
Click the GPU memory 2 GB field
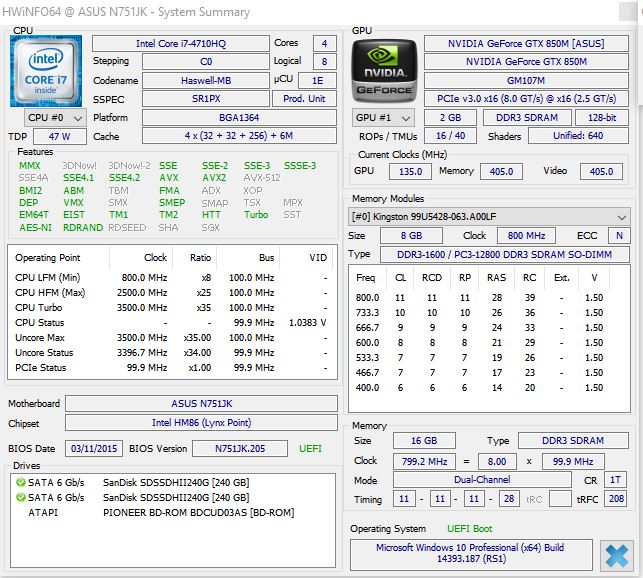(450, 118)
